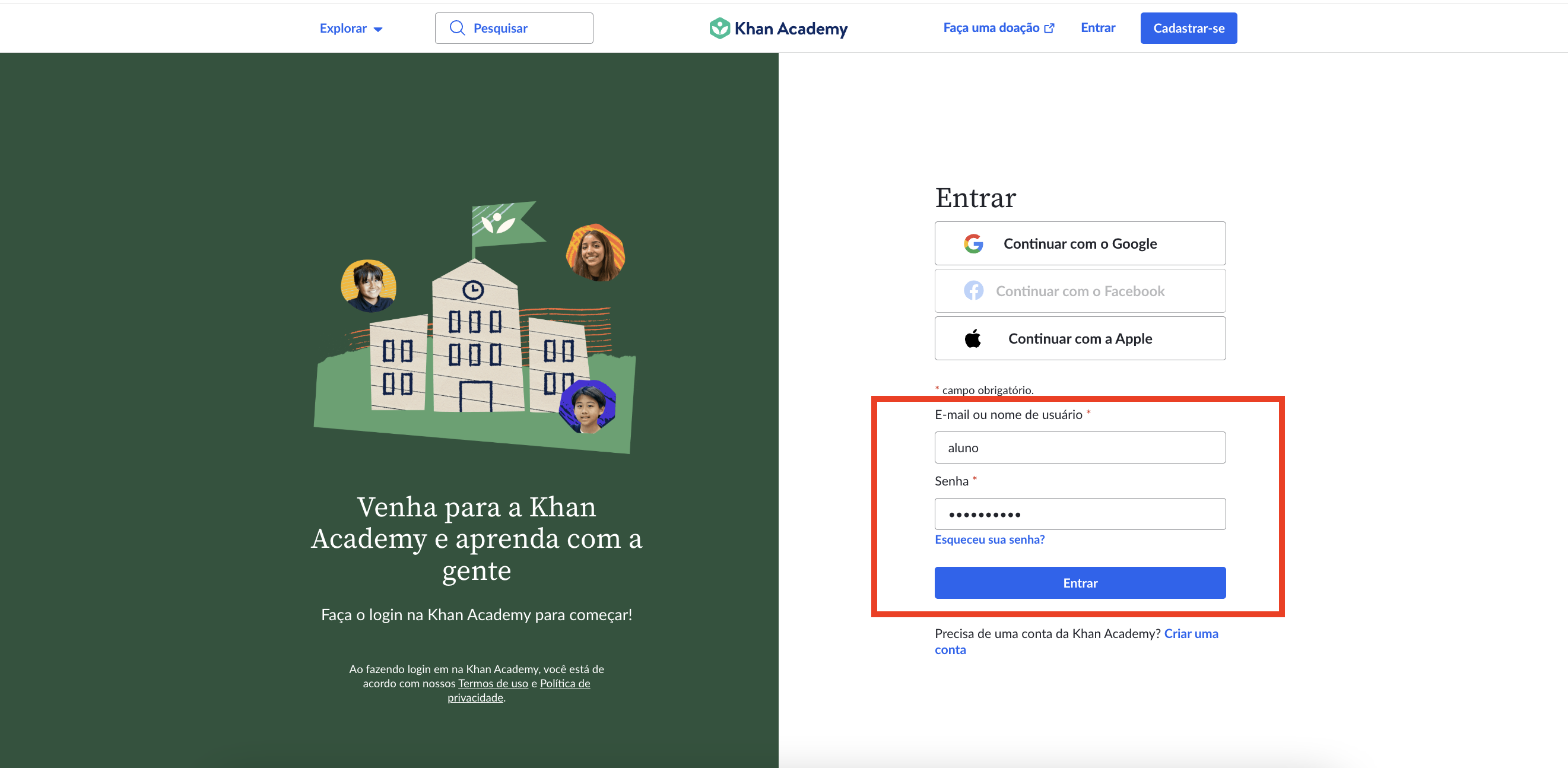Focus the Senha password field
This screenshot has height=768, width=1568.
[x=1080, y=514]
